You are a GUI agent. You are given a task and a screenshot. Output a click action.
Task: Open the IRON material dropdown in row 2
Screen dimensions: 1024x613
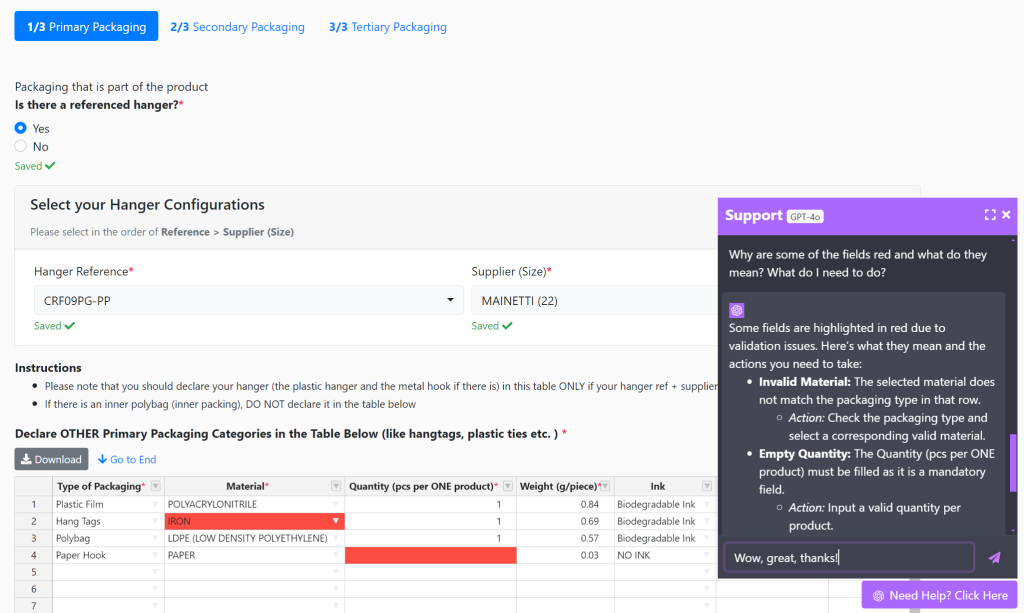(335, 521)
